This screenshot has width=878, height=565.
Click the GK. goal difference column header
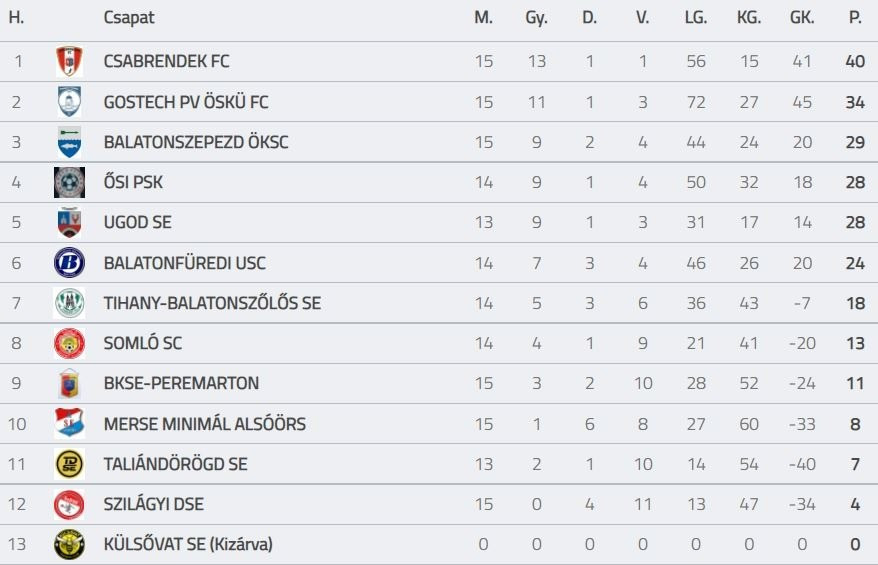coord(801,18)
